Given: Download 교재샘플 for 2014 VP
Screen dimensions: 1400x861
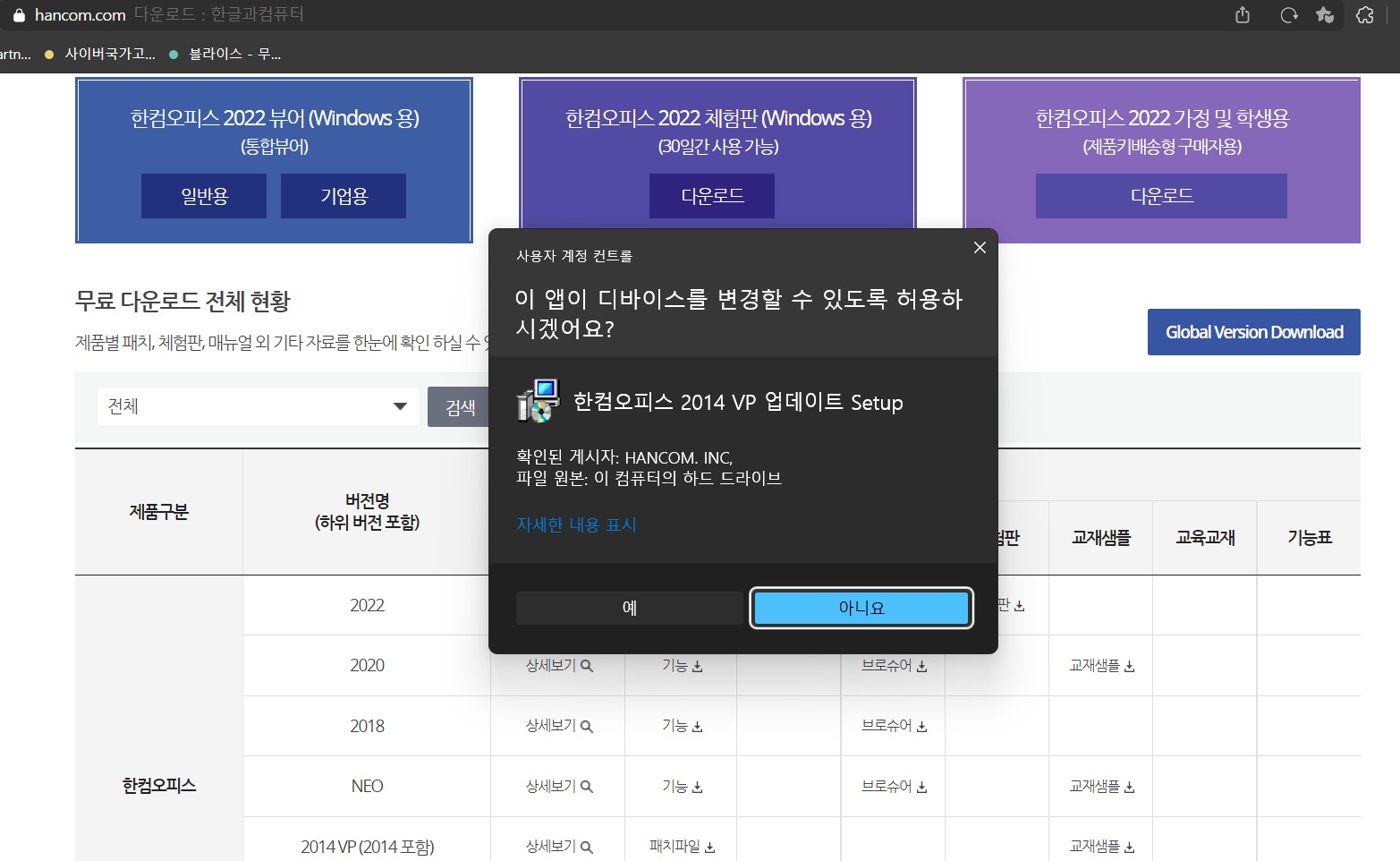Looking at the screenshot, I should pos(1102,847).
